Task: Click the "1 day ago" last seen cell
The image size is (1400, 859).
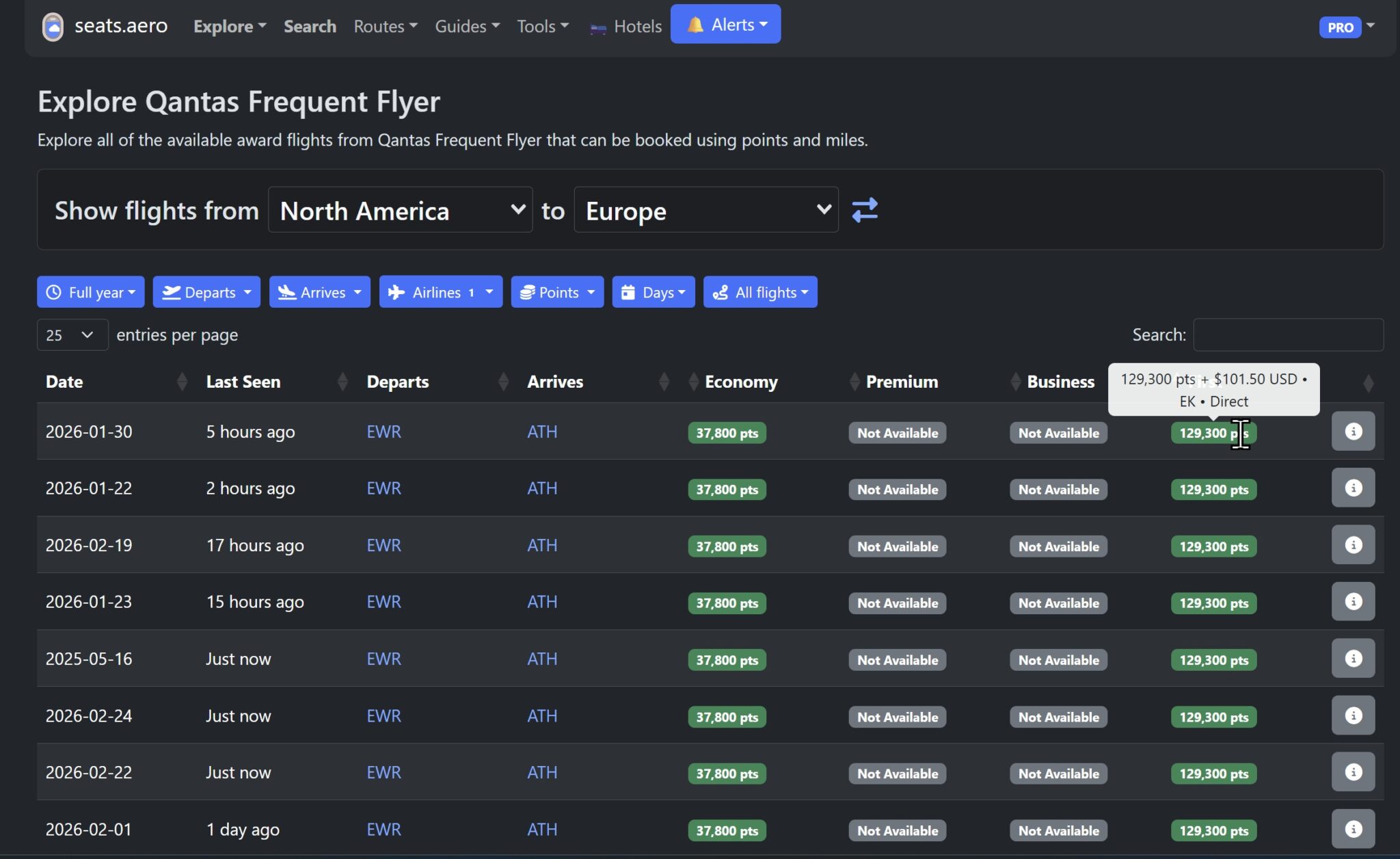Action: pos(243,829)
